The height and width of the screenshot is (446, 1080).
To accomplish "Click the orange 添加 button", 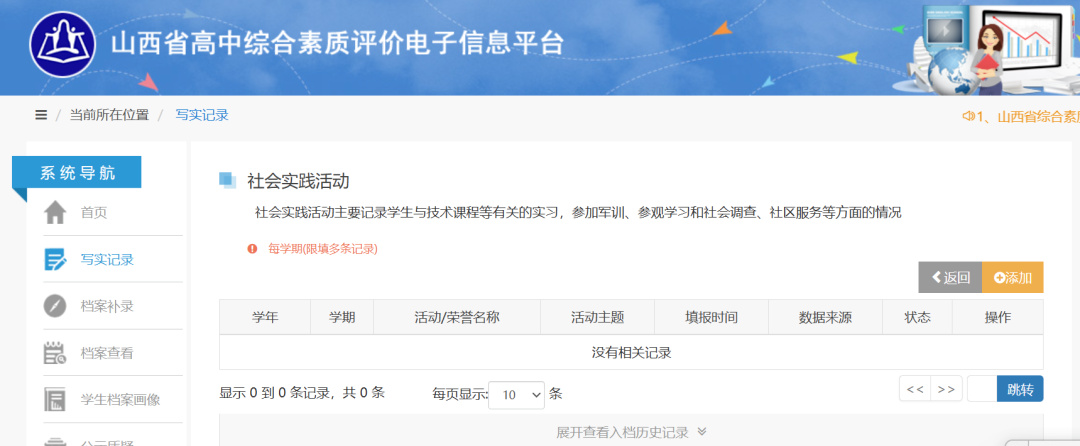I will 1012,278.
